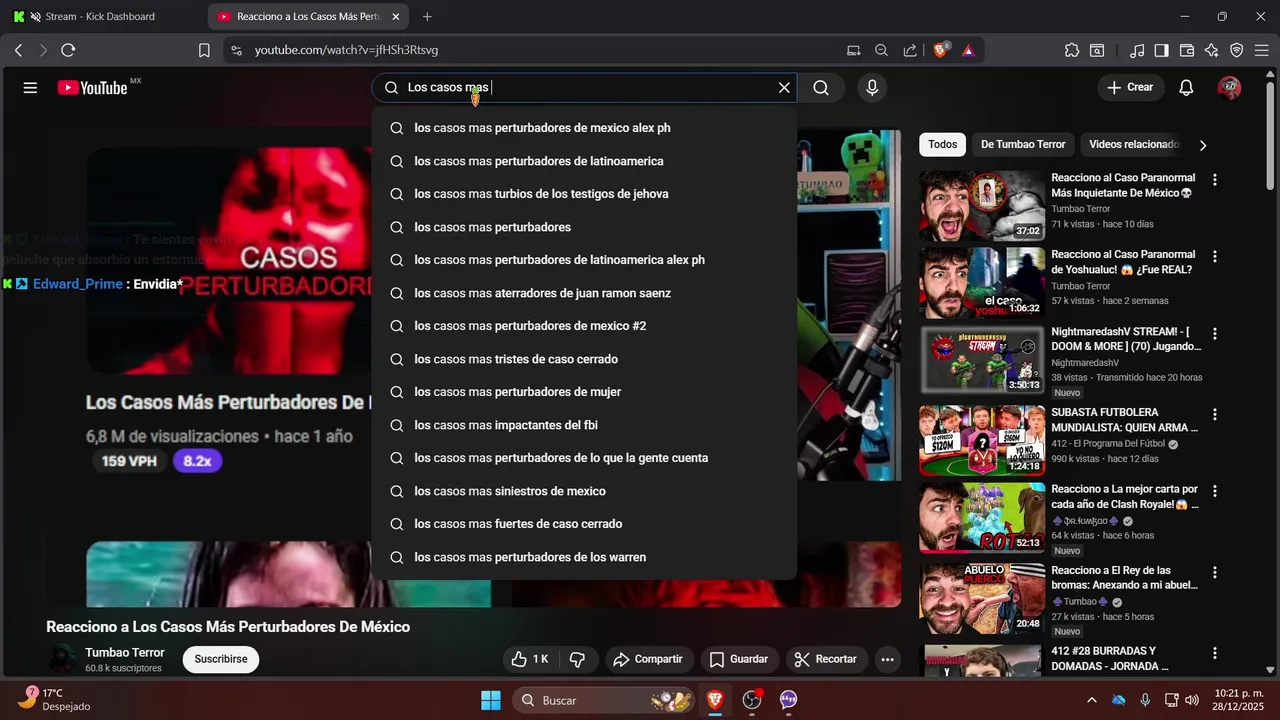This screenshot has height=720, width=1280.
Task: Open options for NightmaredashV STREAM video
Action: click(1215, 334)
